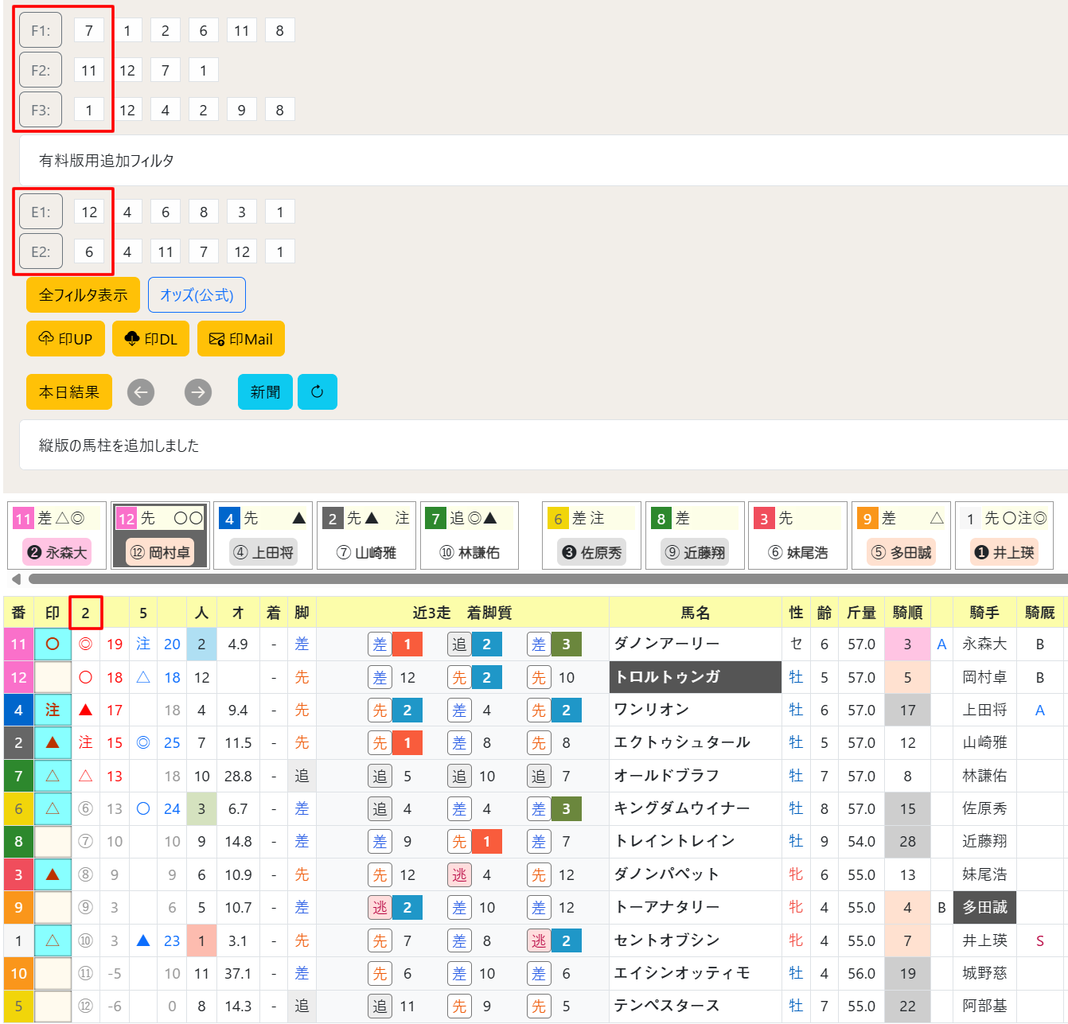The image size is (1068, 1024).
Task: Select horse card 4 上田将
Action: 263,536
